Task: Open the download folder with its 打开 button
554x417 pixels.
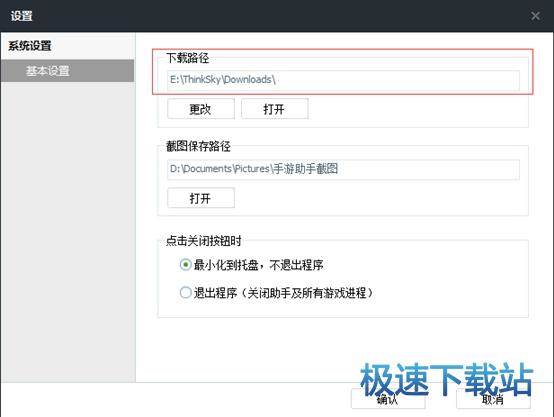Action: 275,109
